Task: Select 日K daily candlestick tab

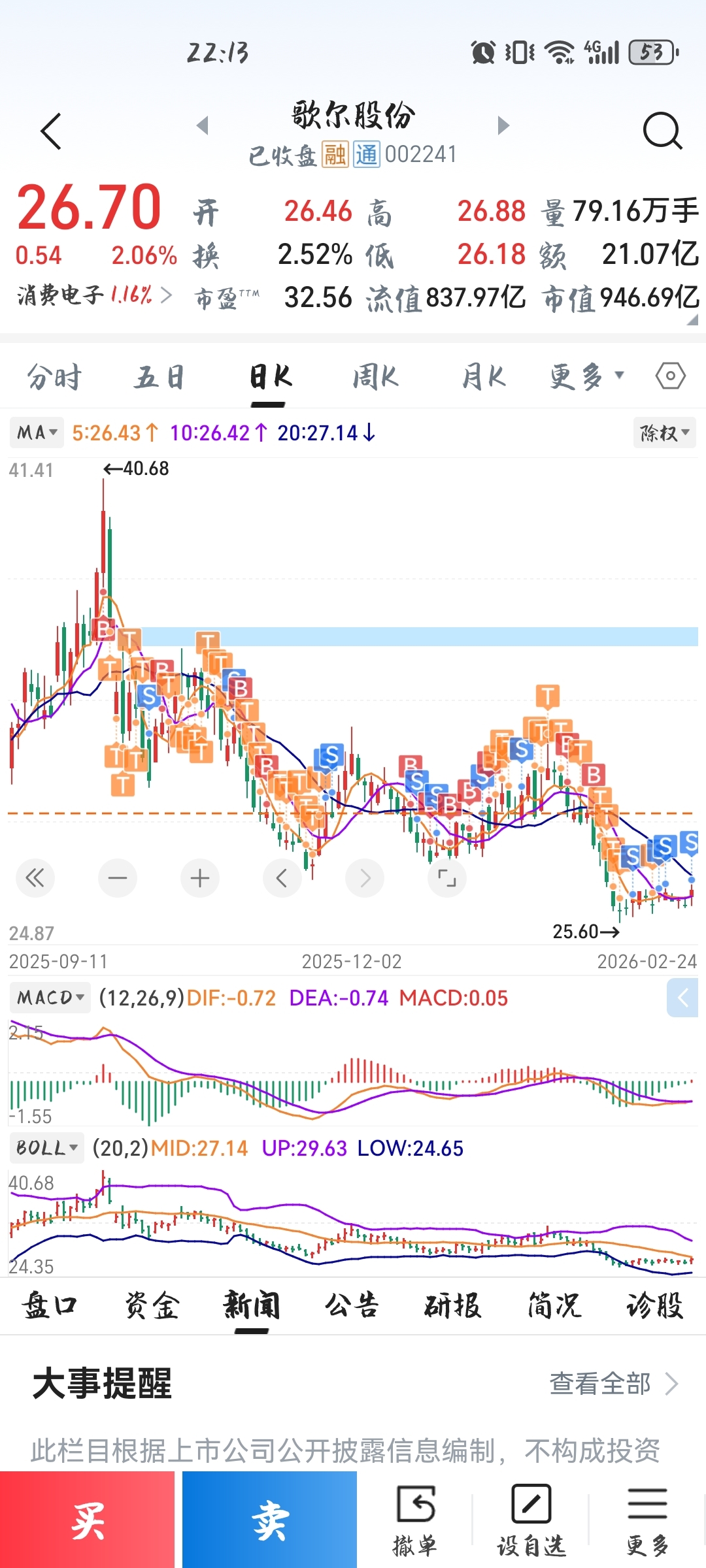Action: tap(270, 377)
